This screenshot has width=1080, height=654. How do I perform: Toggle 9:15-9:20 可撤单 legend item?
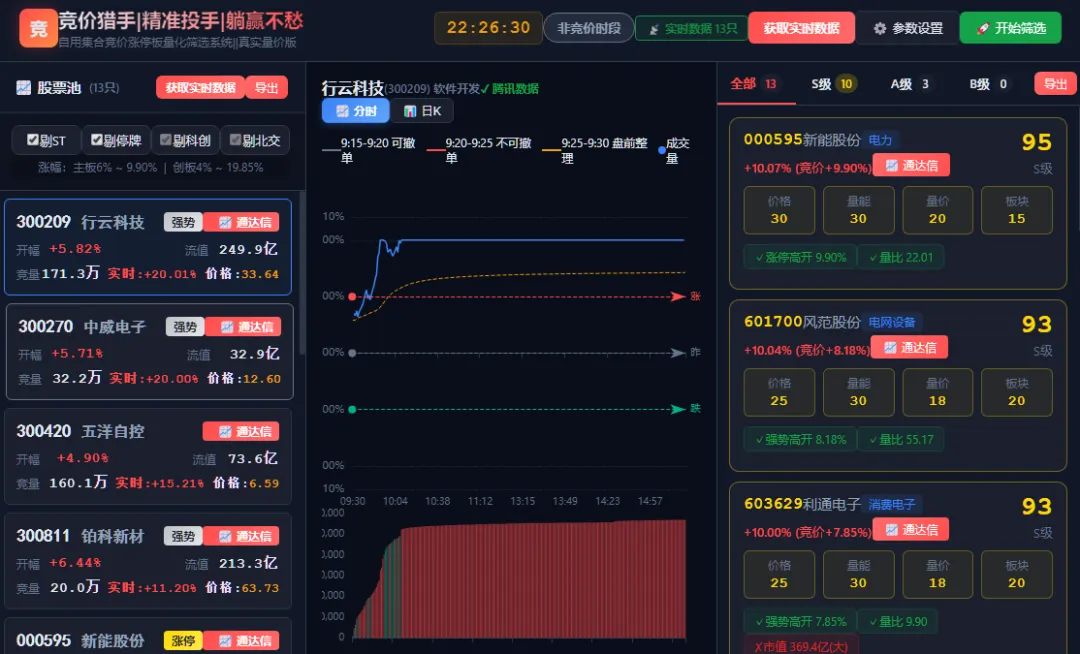pyautogui.click(x=369, y=150)
